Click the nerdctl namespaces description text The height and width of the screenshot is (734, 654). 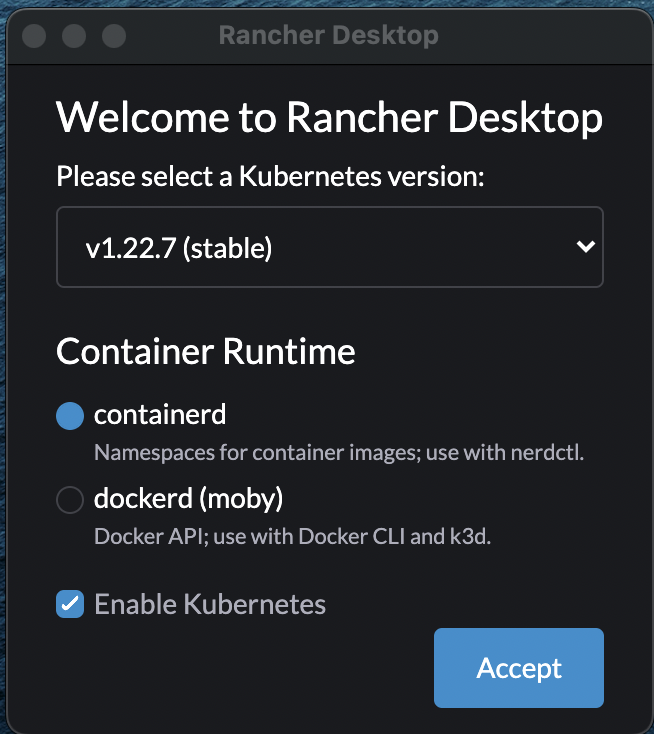pos(339,453)
